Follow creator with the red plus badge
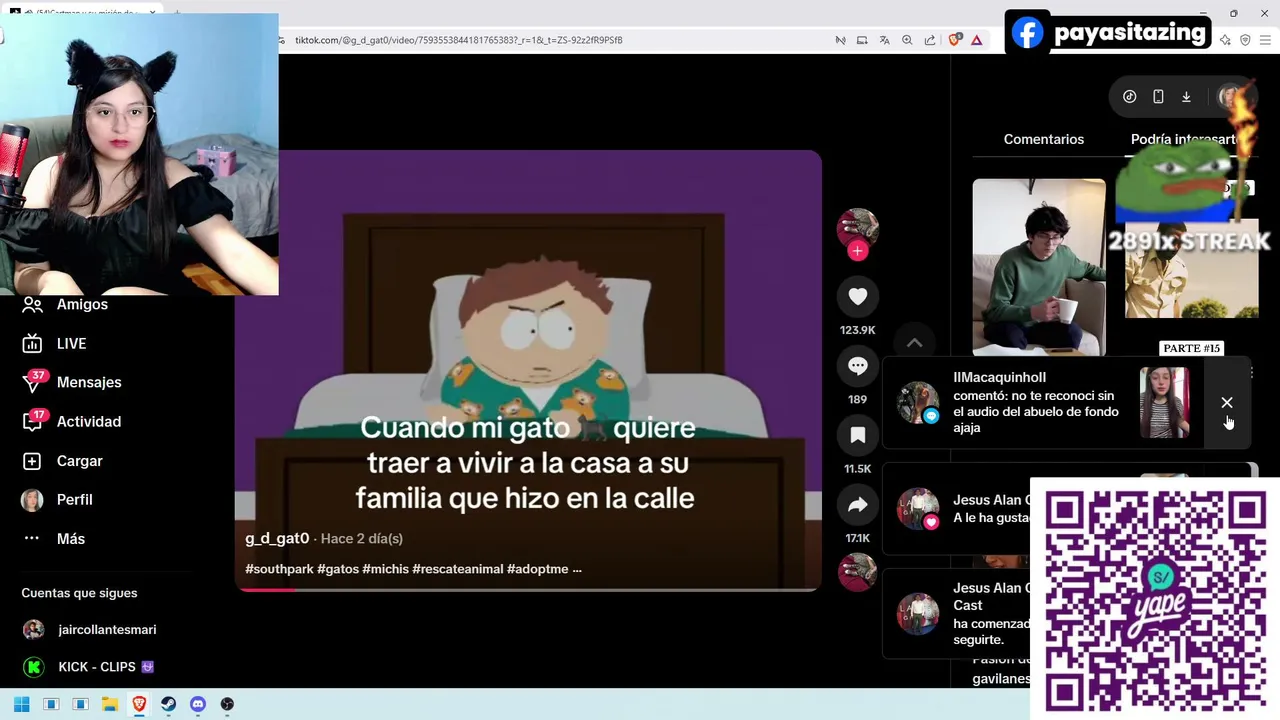This screenshot has height=720, width=1280. pyautogui.click(x=857, y=251)
